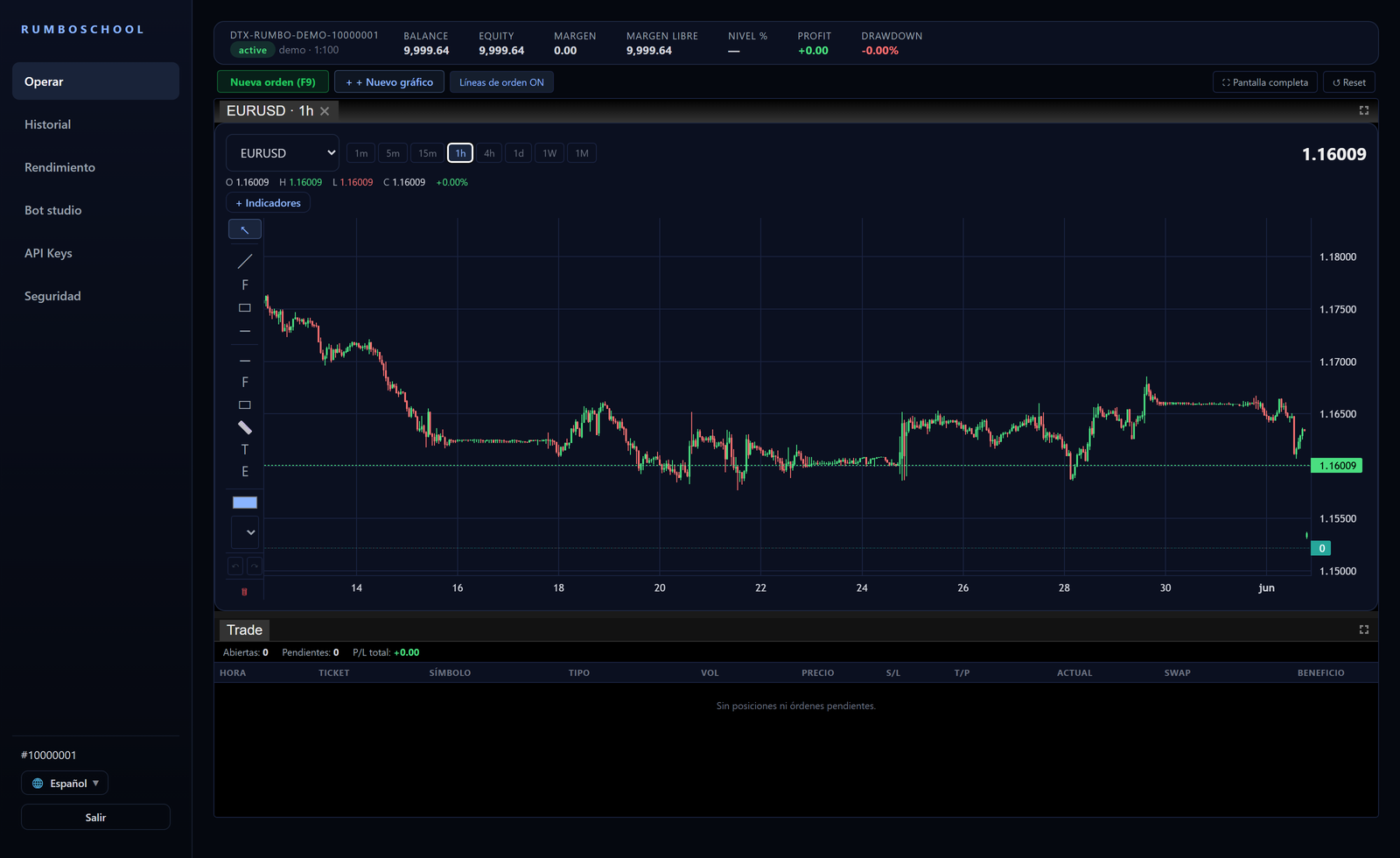The image size is (1400, 858).
Task: Switch timeframe to 1W
Action: 549,153
